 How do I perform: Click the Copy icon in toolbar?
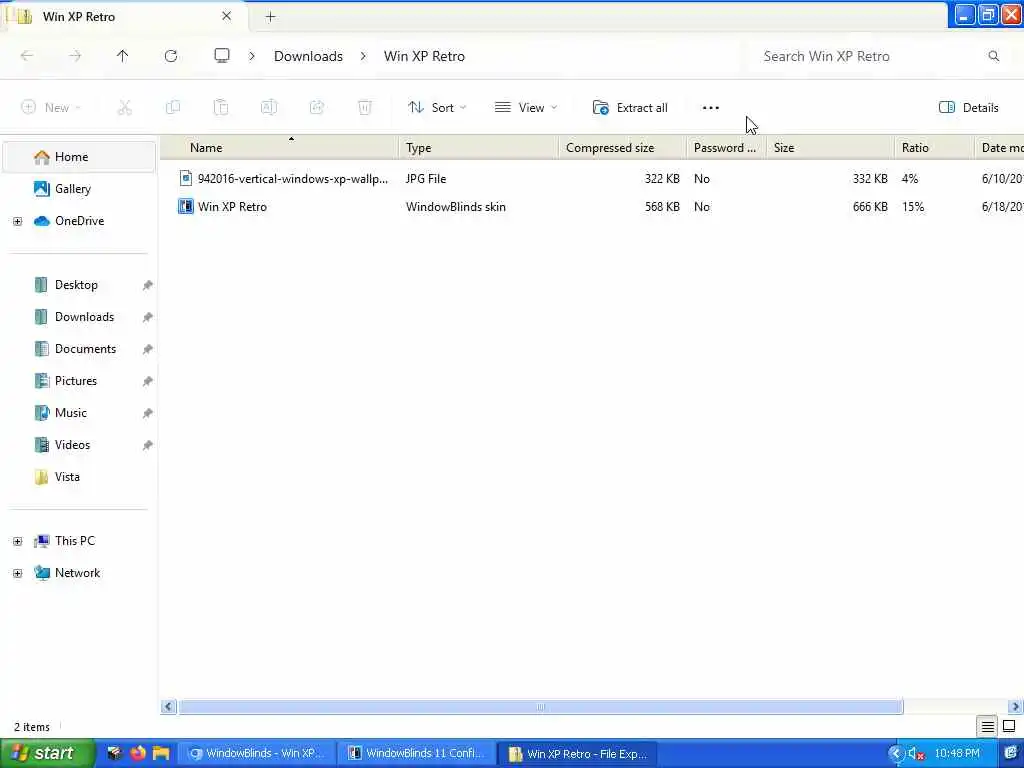[x=173, y=108]
